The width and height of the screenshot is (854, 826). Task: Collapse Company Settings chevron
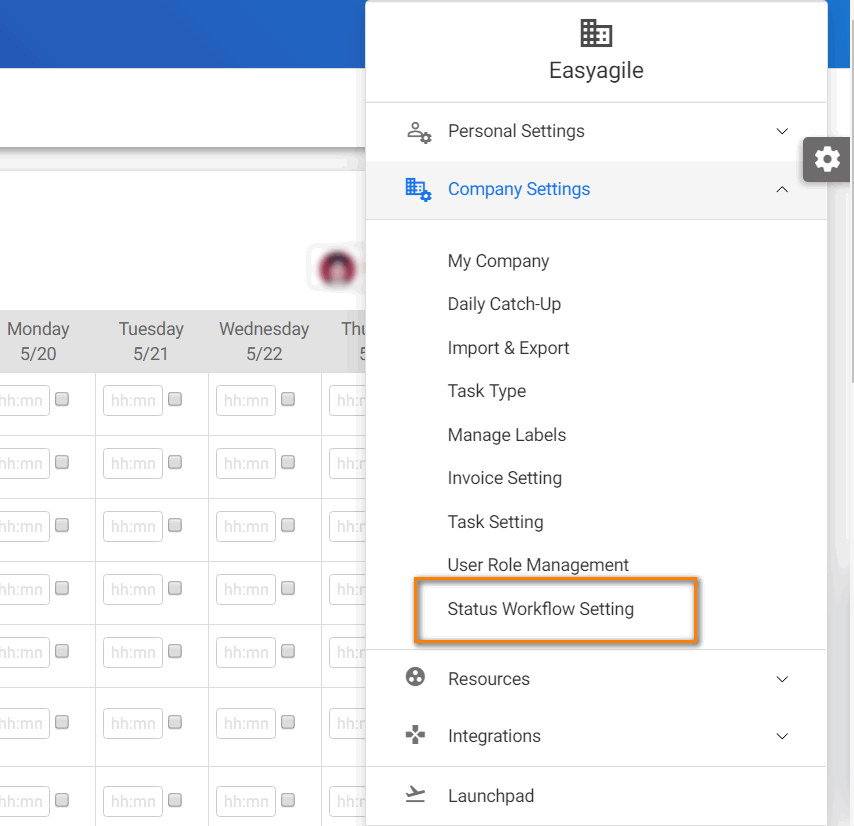[782, 189]
